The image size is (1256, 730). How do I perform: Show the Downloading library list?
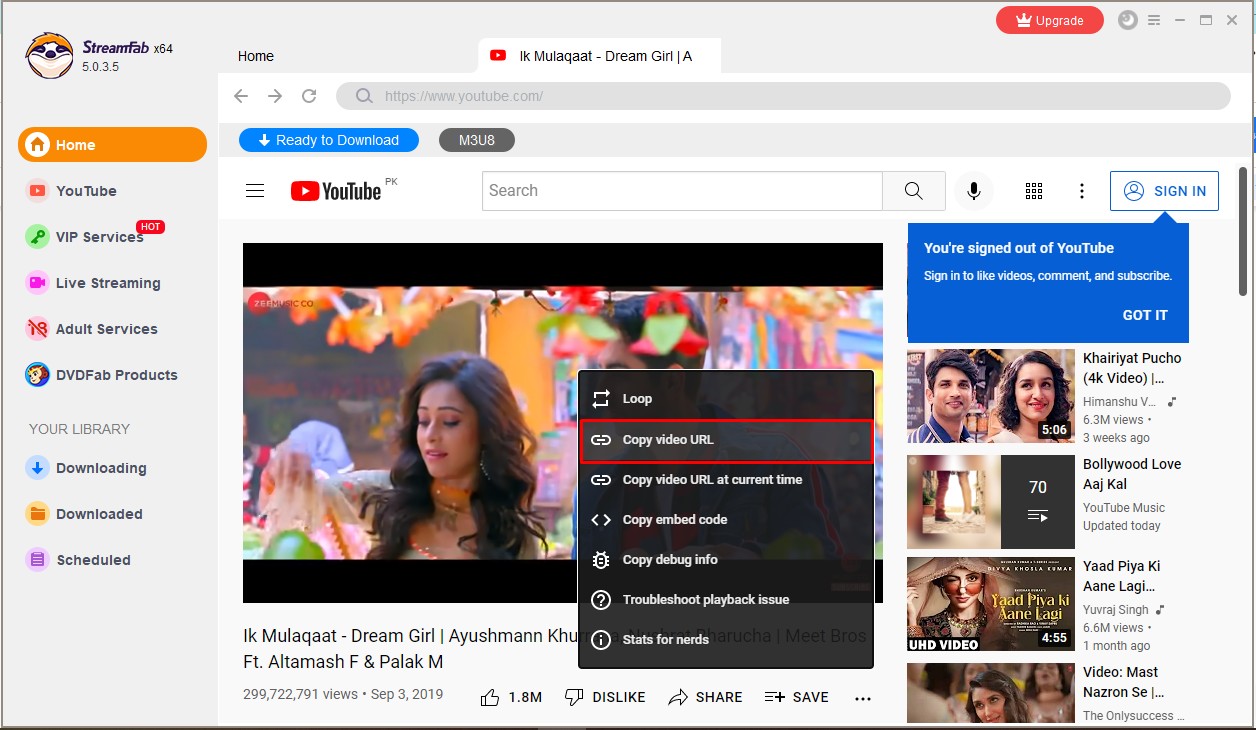tap(87, 468)
